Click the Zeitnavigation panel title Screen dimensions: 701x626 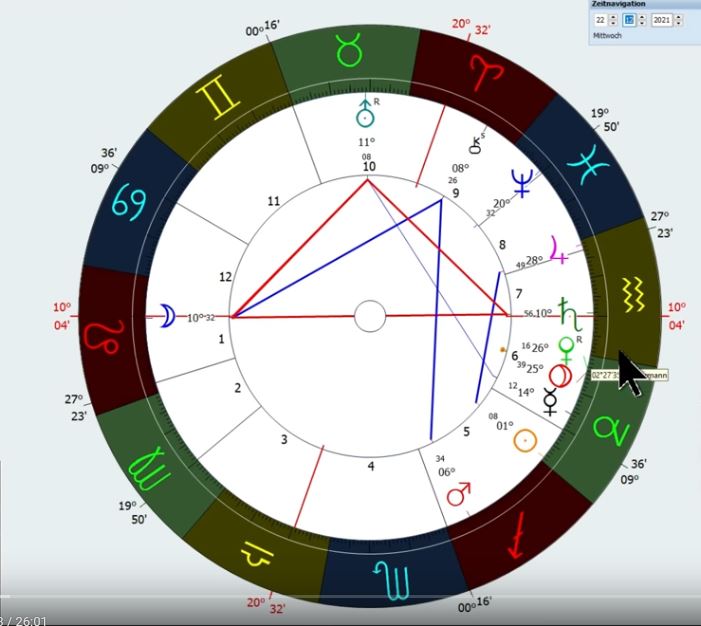[619, 4]
